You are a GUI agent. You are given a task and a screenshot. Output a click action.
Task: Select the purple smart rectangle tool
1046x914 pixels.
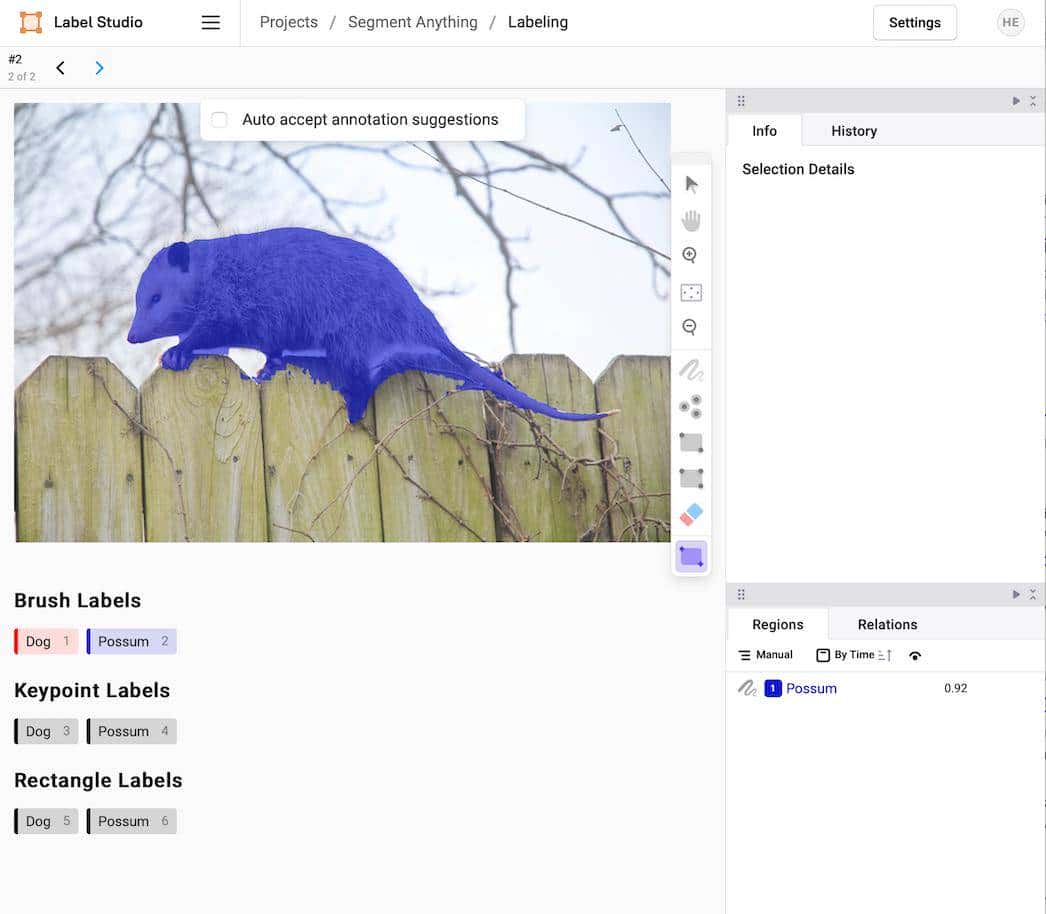point(691,556)
